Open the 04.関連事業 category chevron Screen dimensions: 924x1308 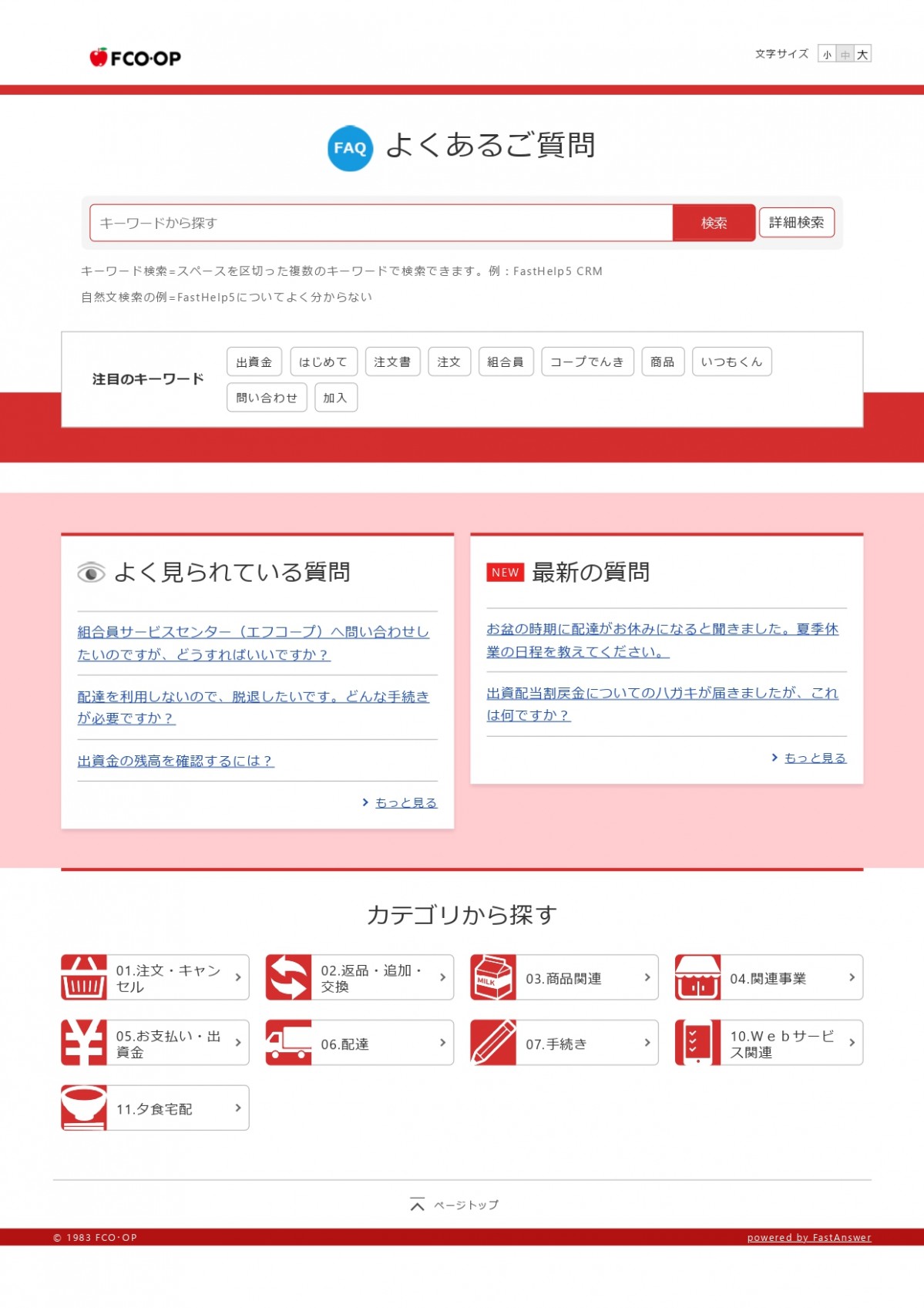coord(852,977)
